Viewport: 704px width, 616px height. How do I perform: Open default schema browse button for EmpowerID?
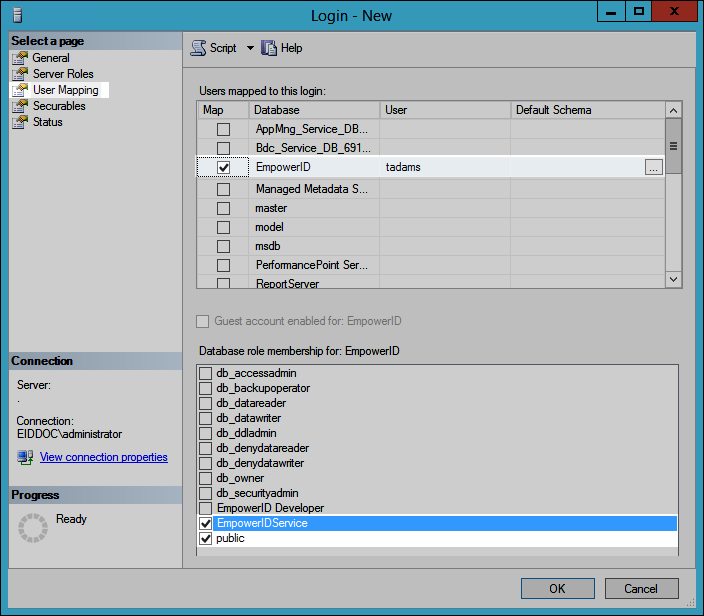click(653, 168)
